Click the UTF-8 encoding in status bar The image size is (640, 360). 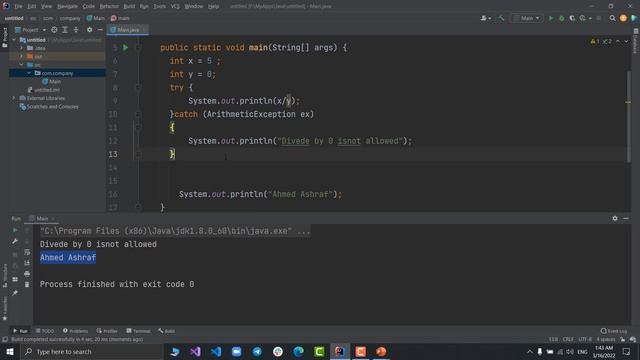click(585, 340)
